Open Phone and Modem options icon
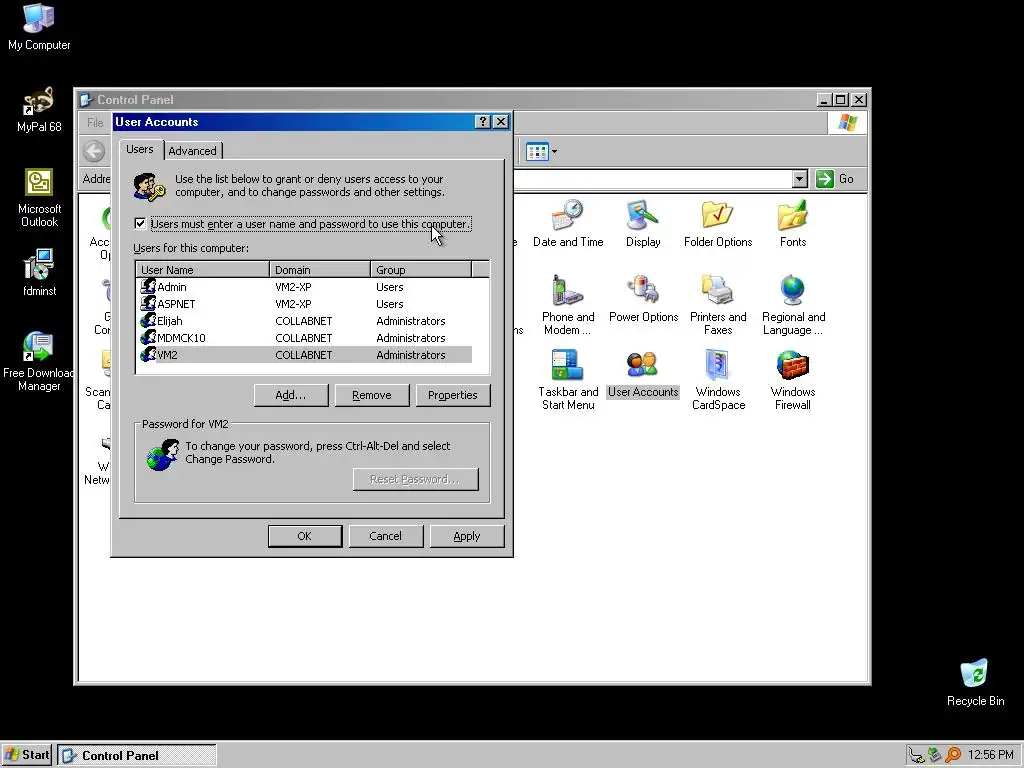 click(x=568, y=305)
